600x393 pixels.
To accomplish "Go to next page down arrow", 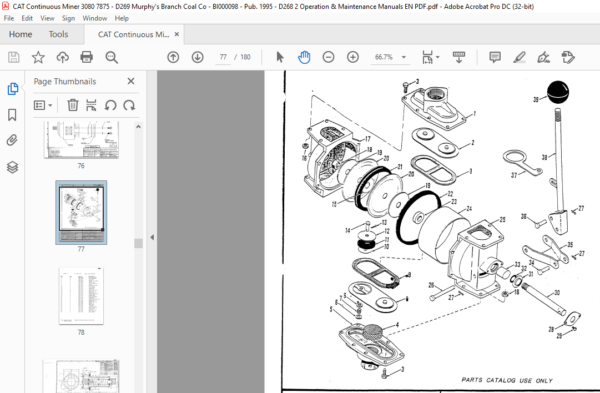I will coord(197,57).
